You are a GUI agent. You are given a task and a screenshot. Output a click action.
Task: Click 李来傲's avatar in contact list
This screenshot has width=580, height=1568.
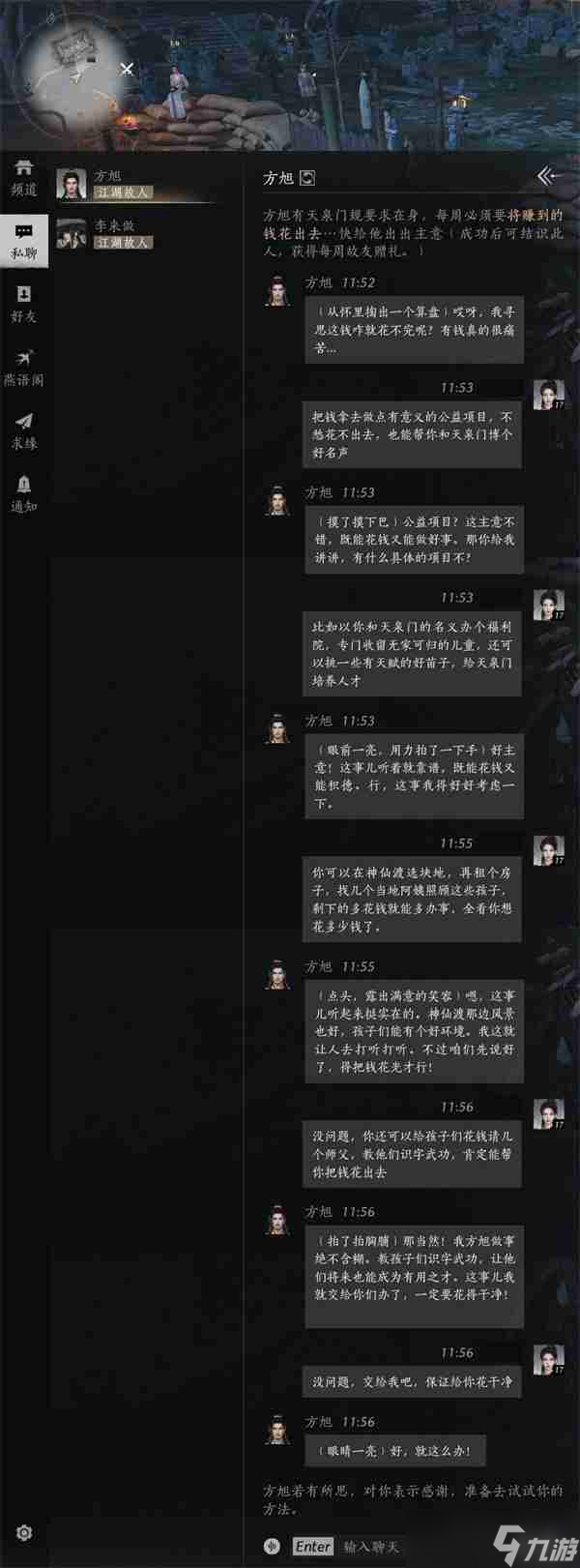point(71,233)
